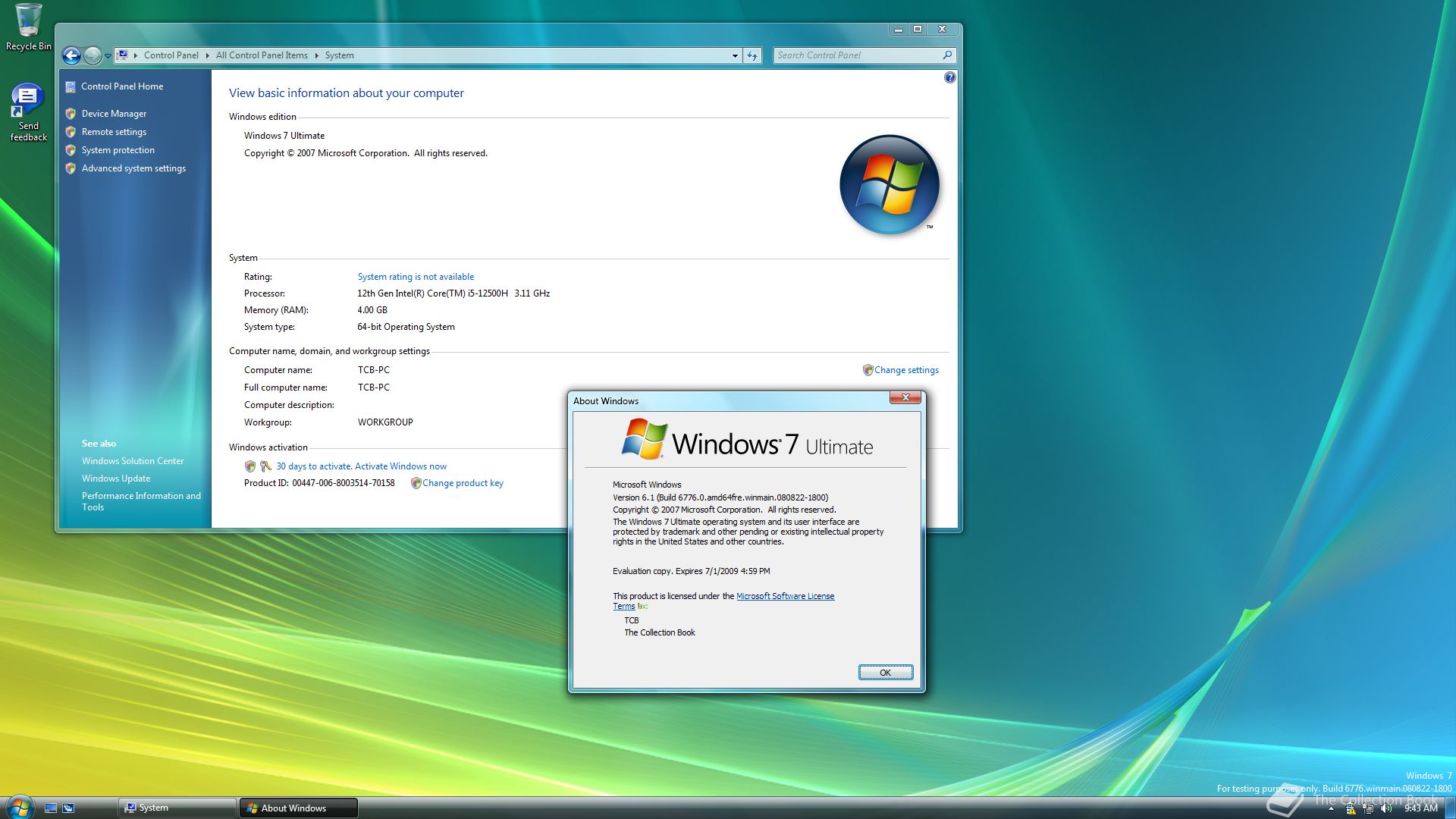Viewport: 1456px width, 819px height.
Task: Open the Recycle Bin desktop icon
Action: coord(28,27)
